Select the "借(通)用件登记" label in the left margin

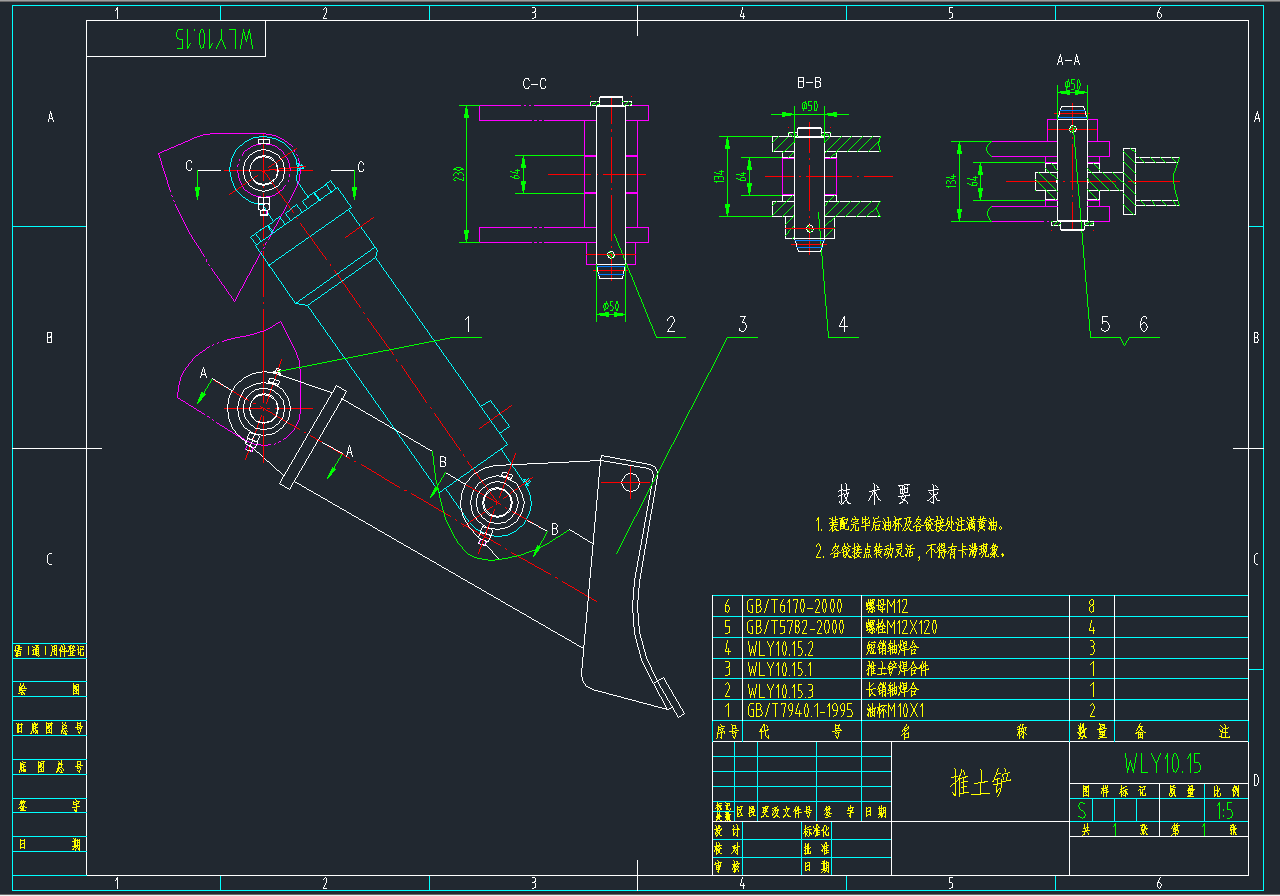[x=50, y=651]
